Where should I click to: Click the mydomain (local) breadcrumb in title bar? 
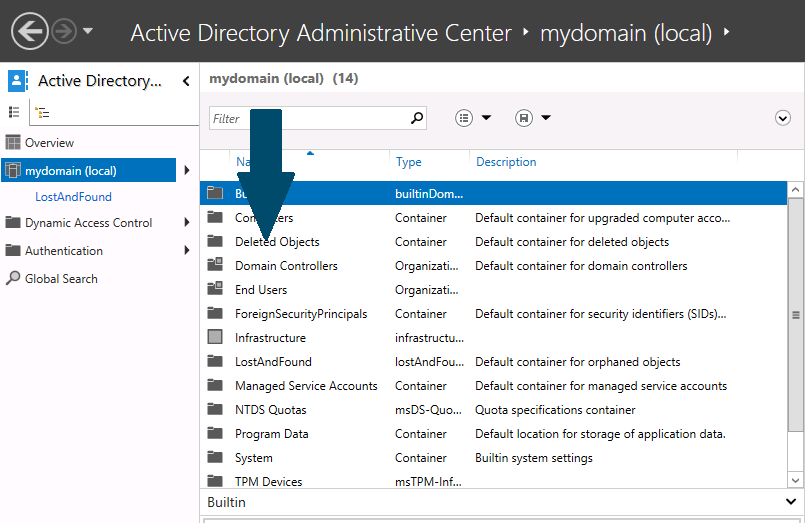pyautogui.click(x=626, y=33)
